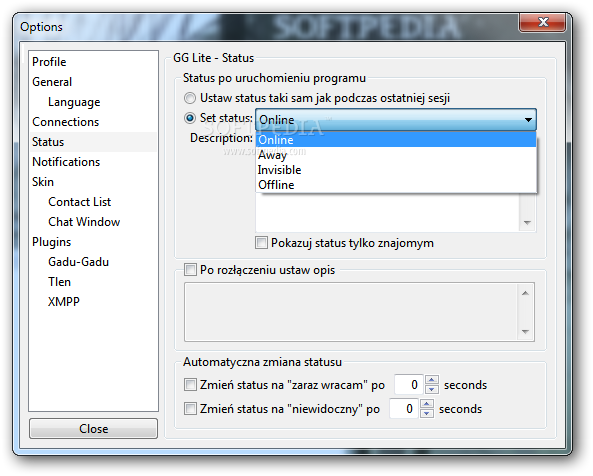Open Contact List skin settings

click(79, 202)
